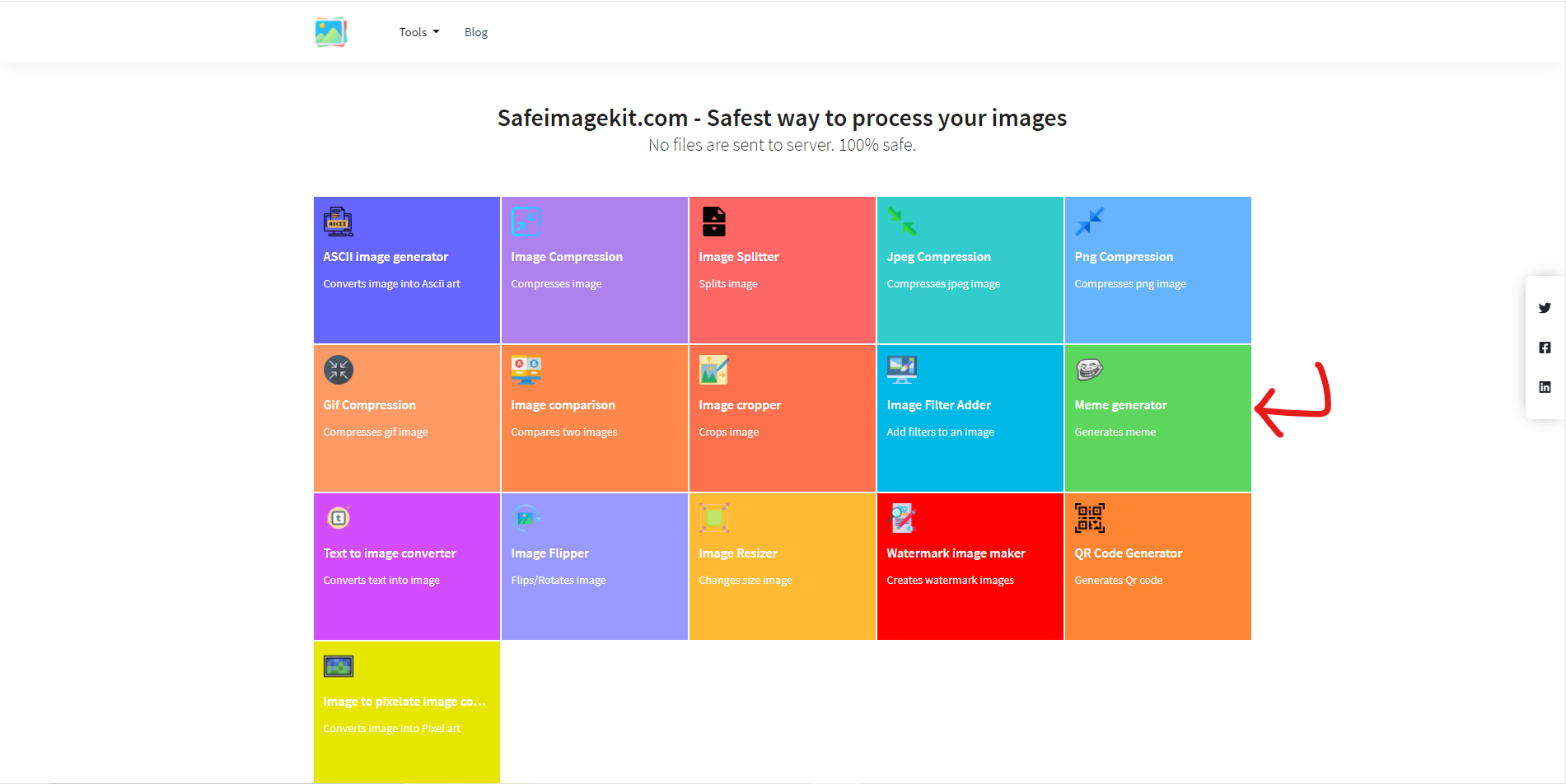
Task: Share on LinkedIn via sidebar icon
Action: 1545,387
